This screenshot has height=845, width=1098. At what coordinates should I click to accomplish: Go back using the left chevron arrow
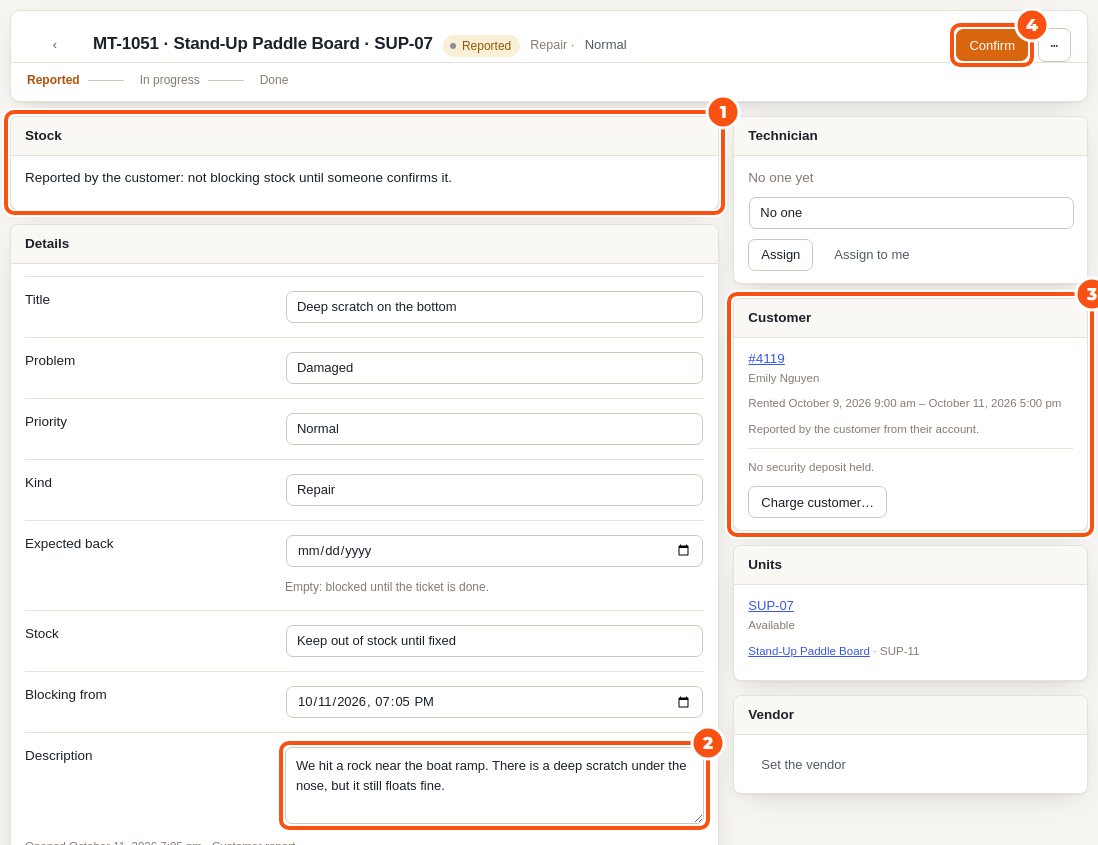click(x=55, y=46)
